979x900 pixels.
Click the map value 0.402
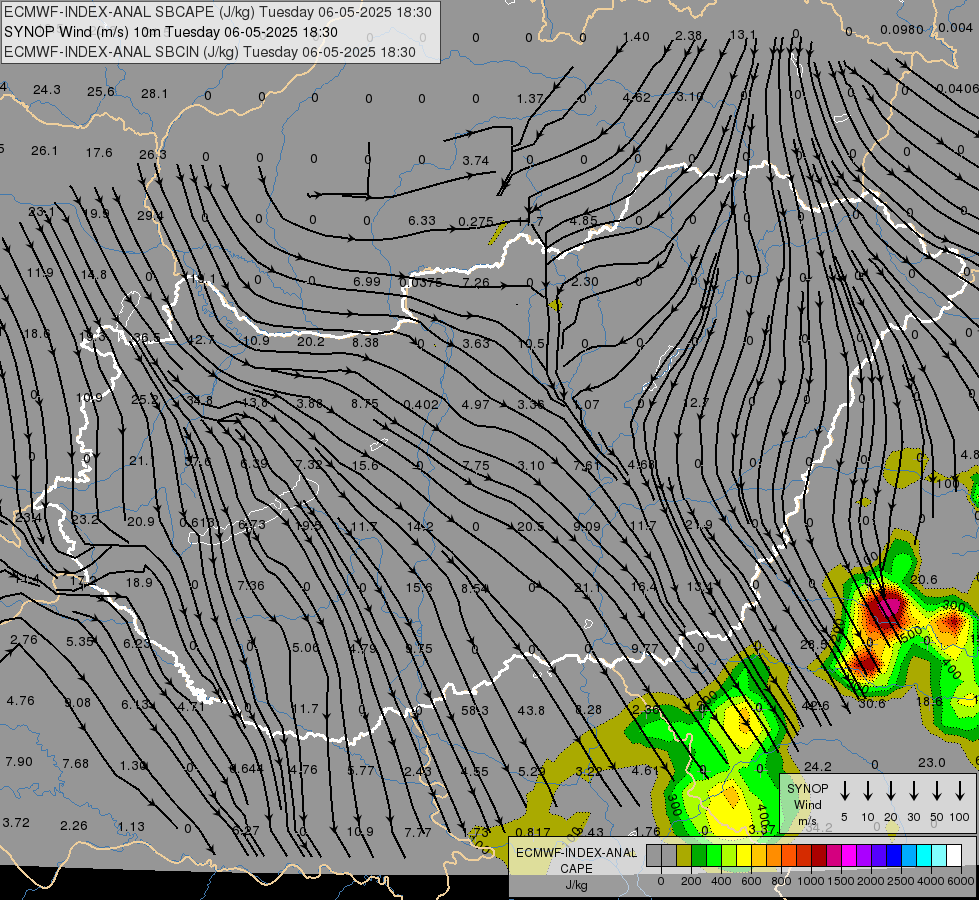point(421,404)
